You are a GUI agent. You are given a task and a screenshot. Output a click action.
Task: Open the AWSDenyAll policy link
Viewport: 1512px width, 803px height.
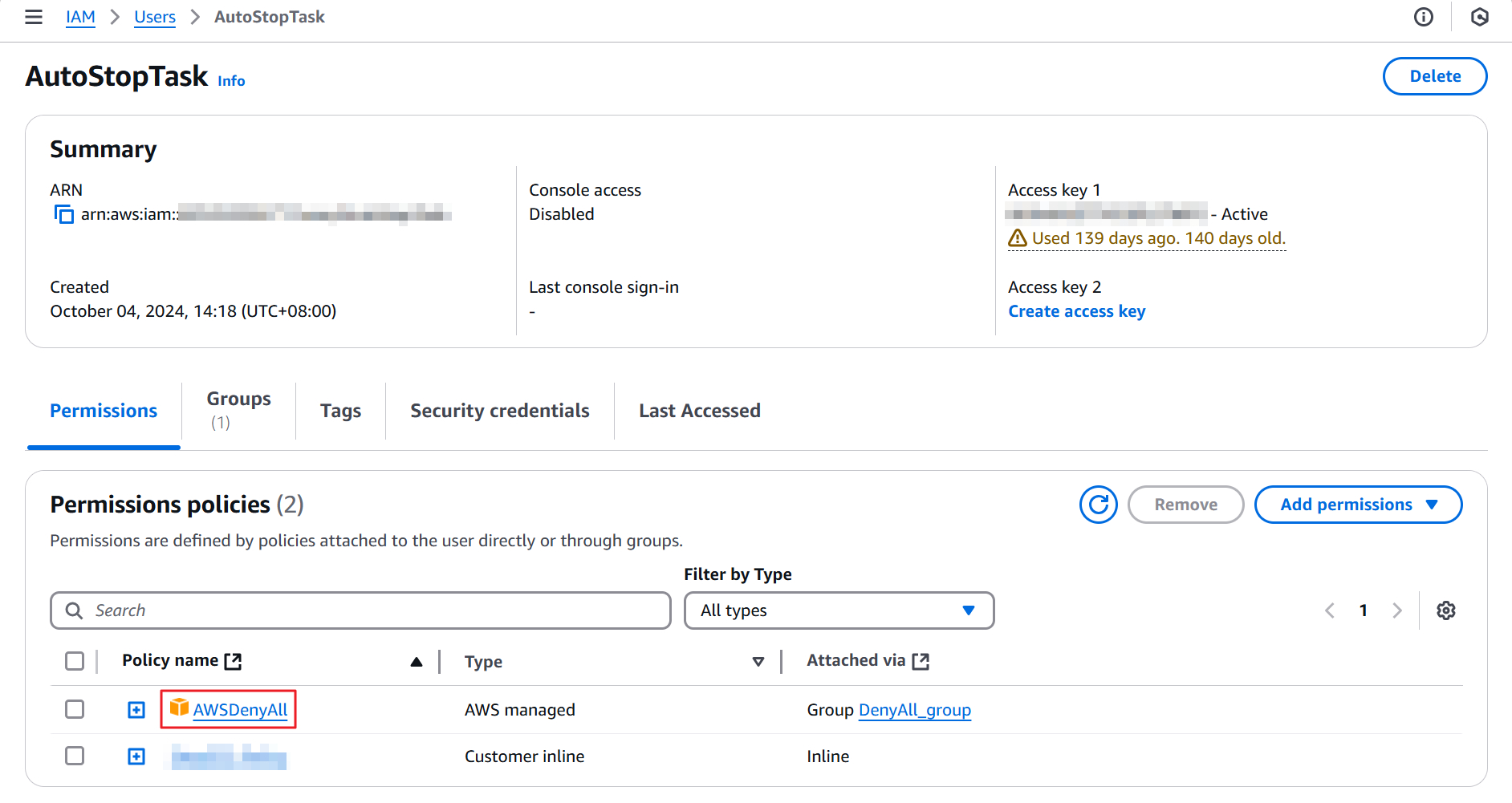pos(240,710)
